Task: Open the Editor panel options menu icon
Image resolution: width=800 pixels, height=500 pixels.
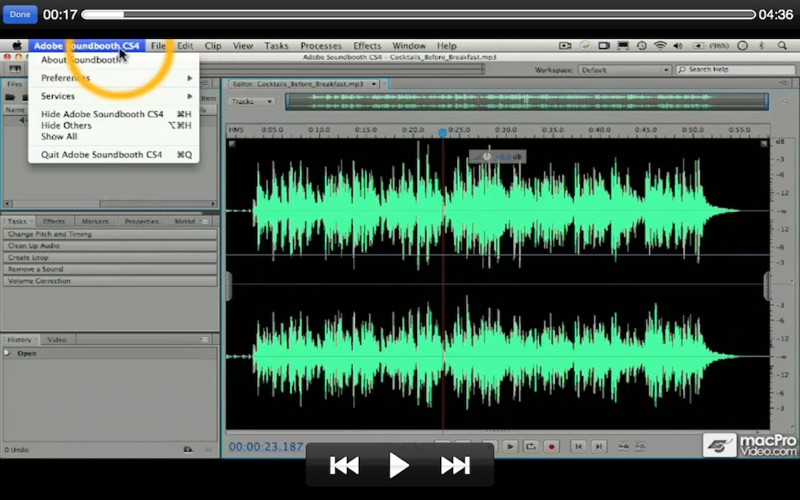Action: pyautogui.click(x=785, y=84)
